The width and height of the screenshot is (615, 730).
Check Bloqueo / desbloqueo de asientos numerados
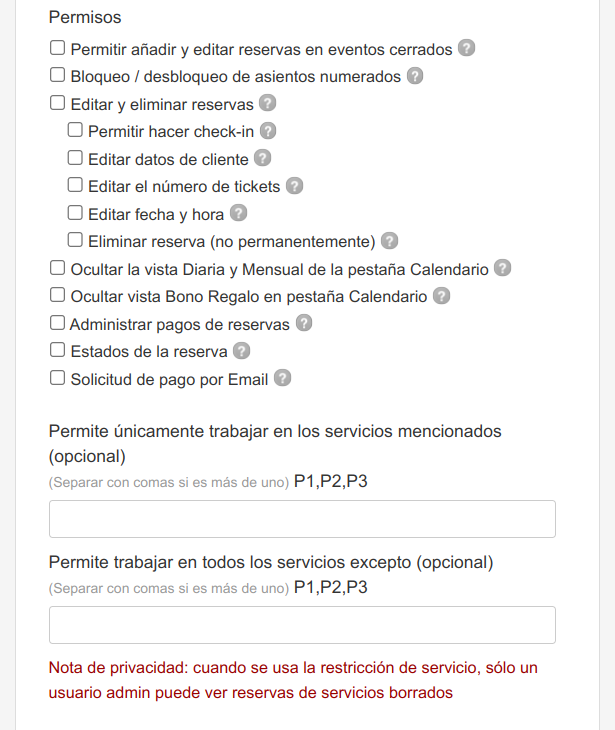click(x=57, y=75)
